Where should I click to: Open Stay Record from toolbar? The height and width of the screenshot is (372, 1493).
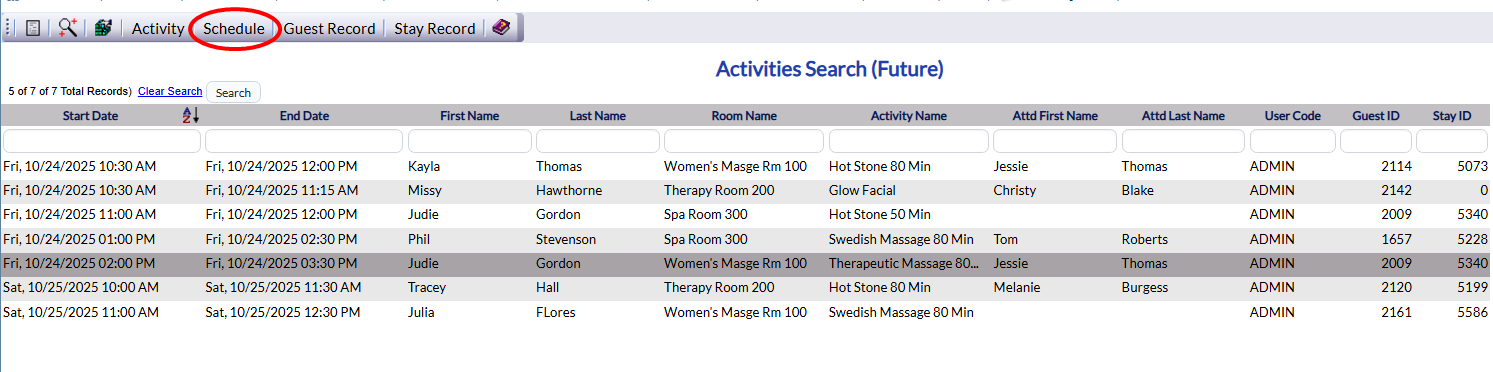pos(435,29)
